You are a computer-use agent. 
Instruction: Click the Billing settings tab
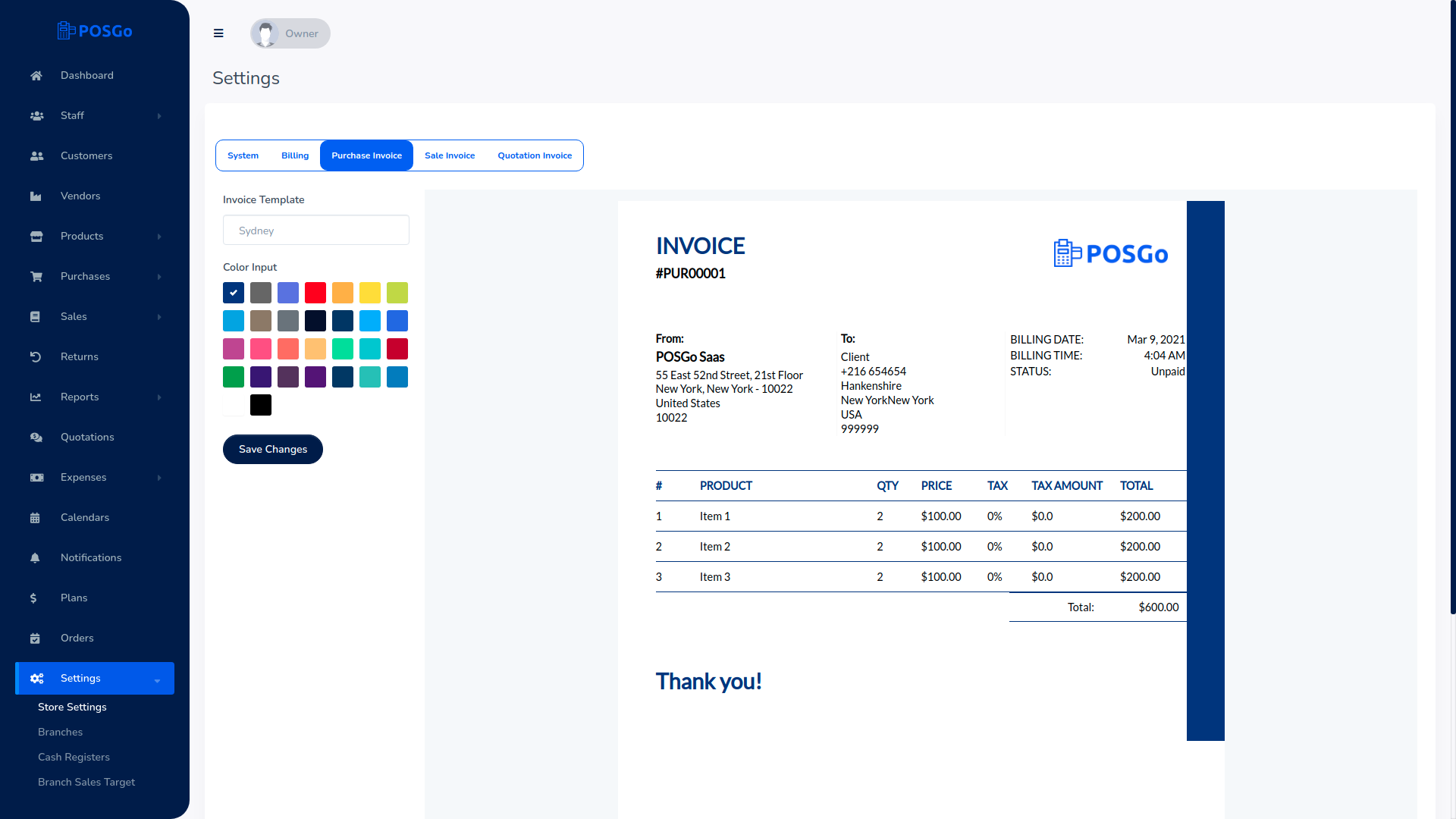[x=295, y=155]
